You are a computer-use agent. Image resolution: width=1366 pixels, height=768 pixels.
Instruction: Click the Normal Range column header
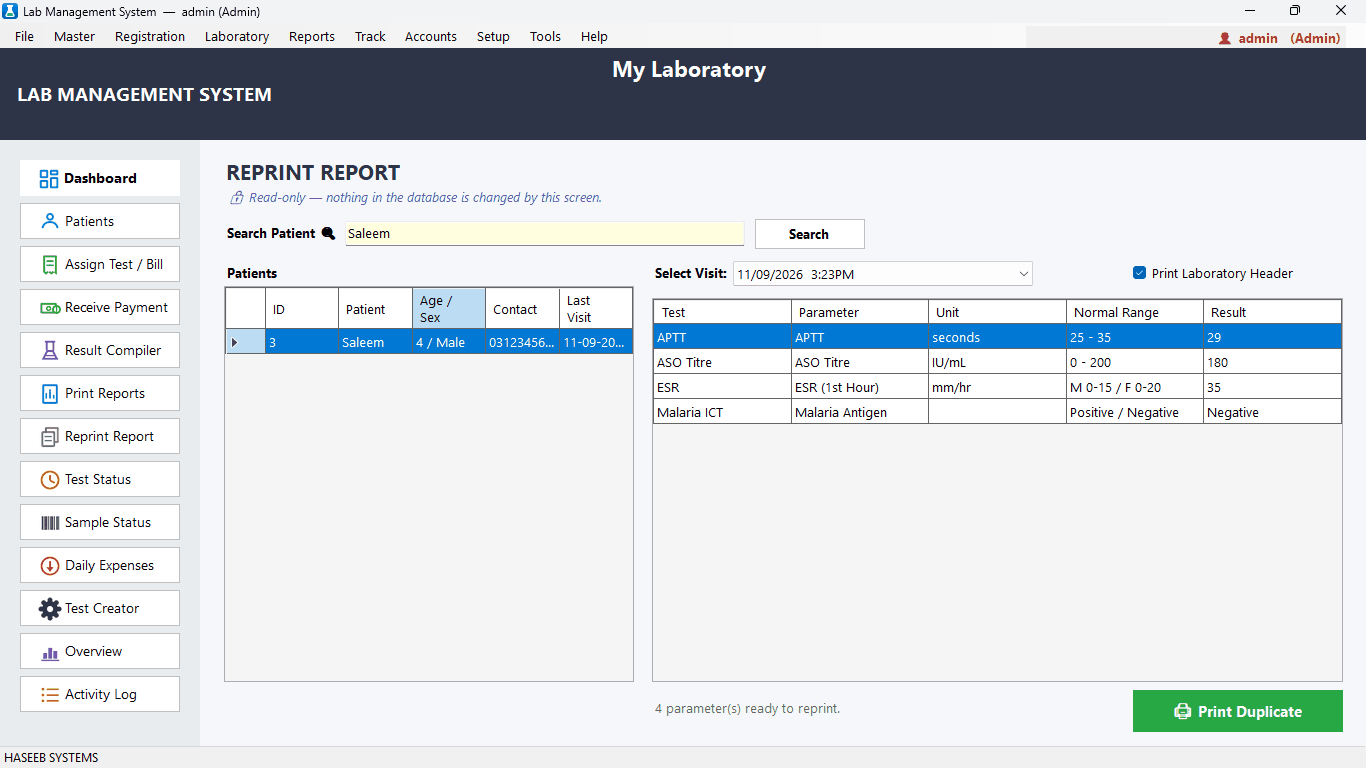1135,312
